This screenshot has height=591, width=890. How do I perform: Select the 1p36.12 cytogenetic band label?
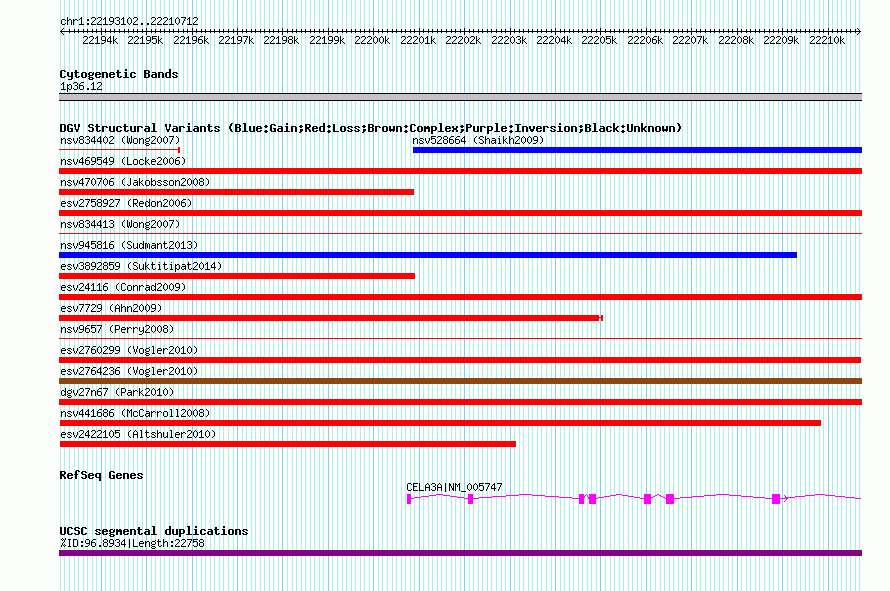[81, 86]
